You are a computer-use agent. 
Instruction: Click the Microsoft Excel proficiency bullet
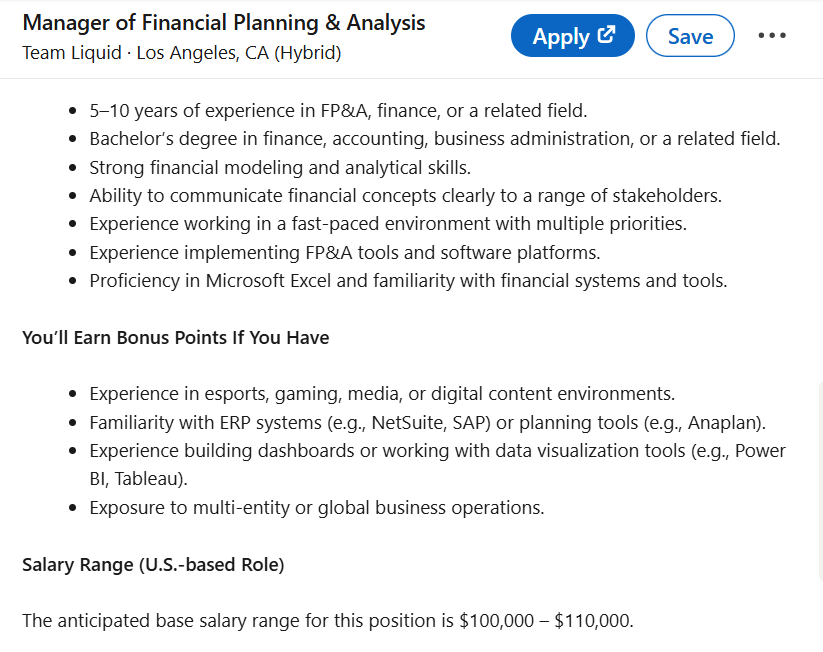coord(408,281)
